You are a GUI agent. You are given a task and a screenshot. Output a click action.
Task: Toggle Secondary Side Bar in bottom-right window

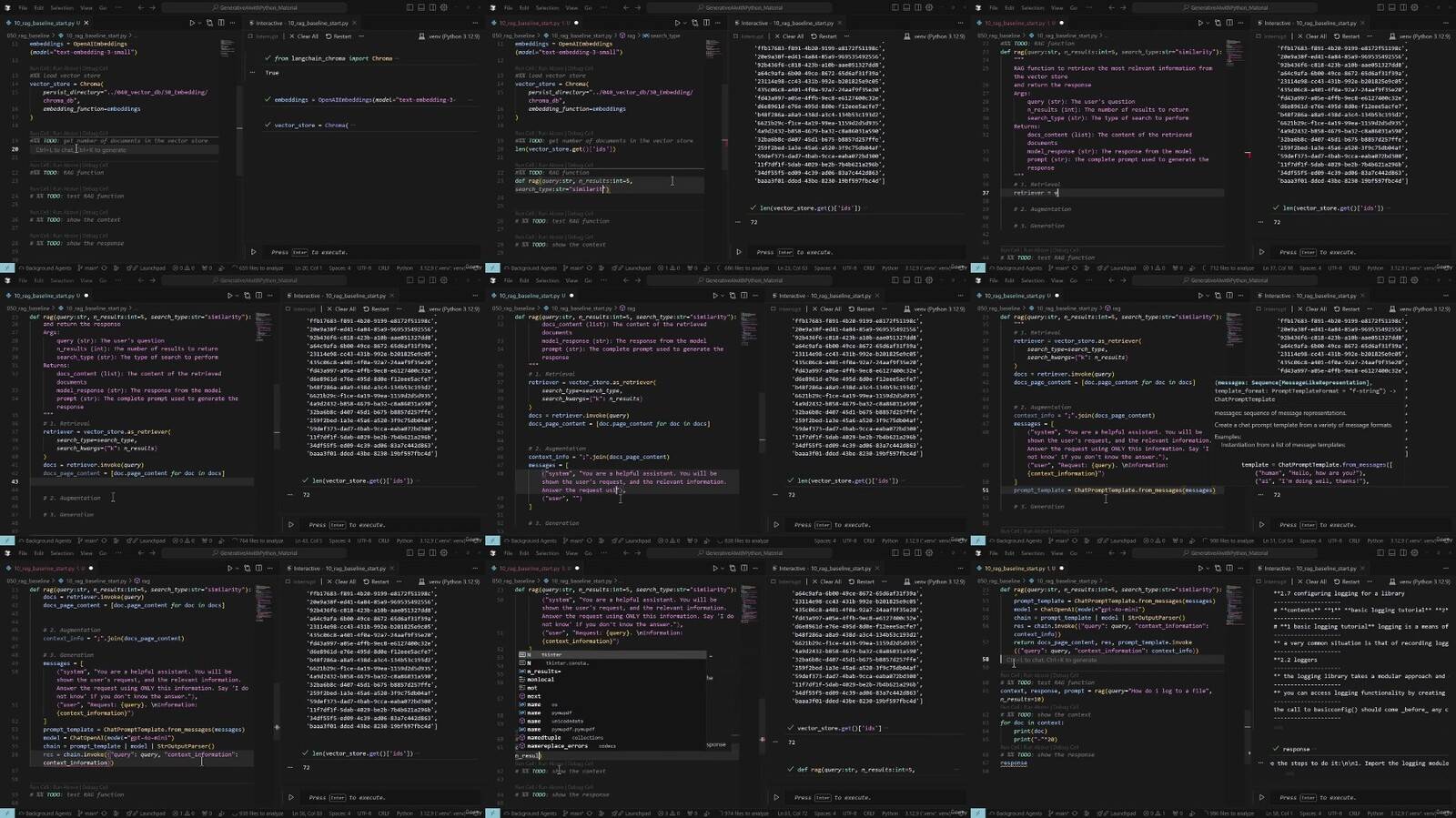(1403, 552)
